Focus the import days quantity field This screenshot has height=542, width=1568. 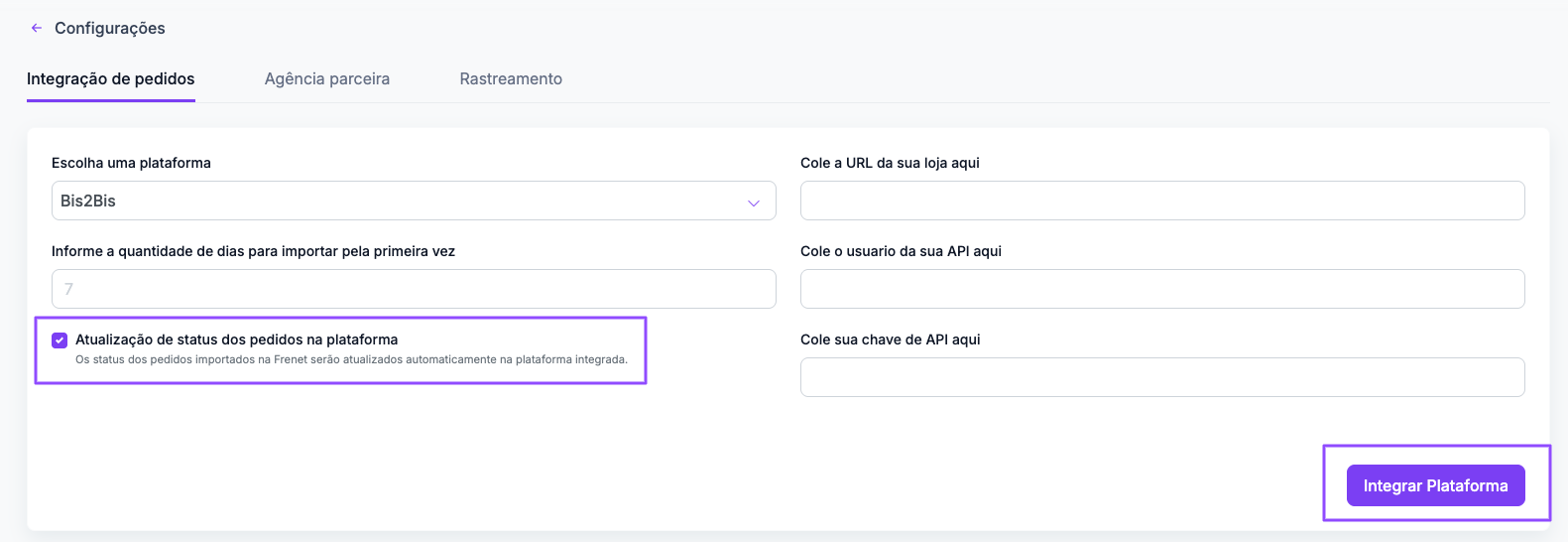(414, 289)
